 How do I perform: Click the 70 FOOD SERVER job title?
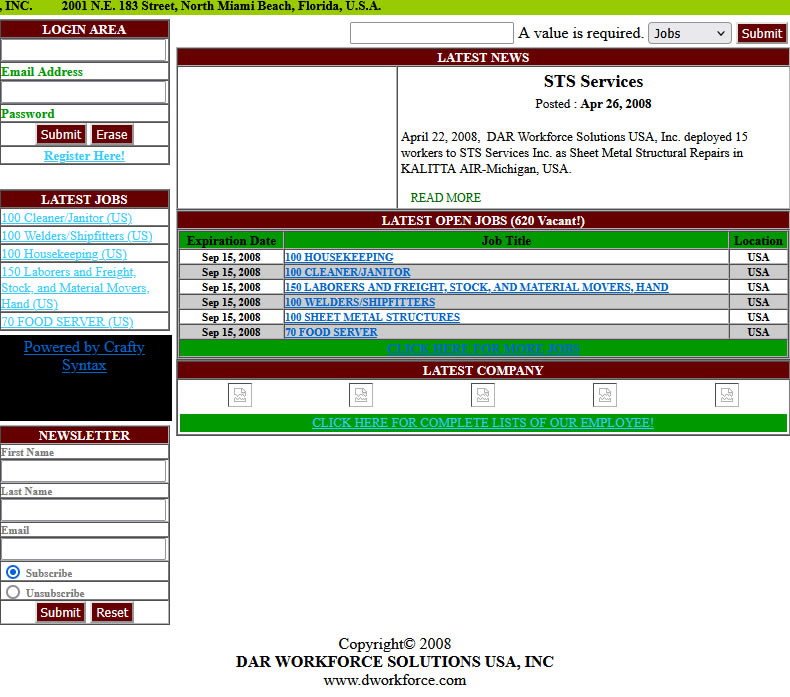pos(331,332)
